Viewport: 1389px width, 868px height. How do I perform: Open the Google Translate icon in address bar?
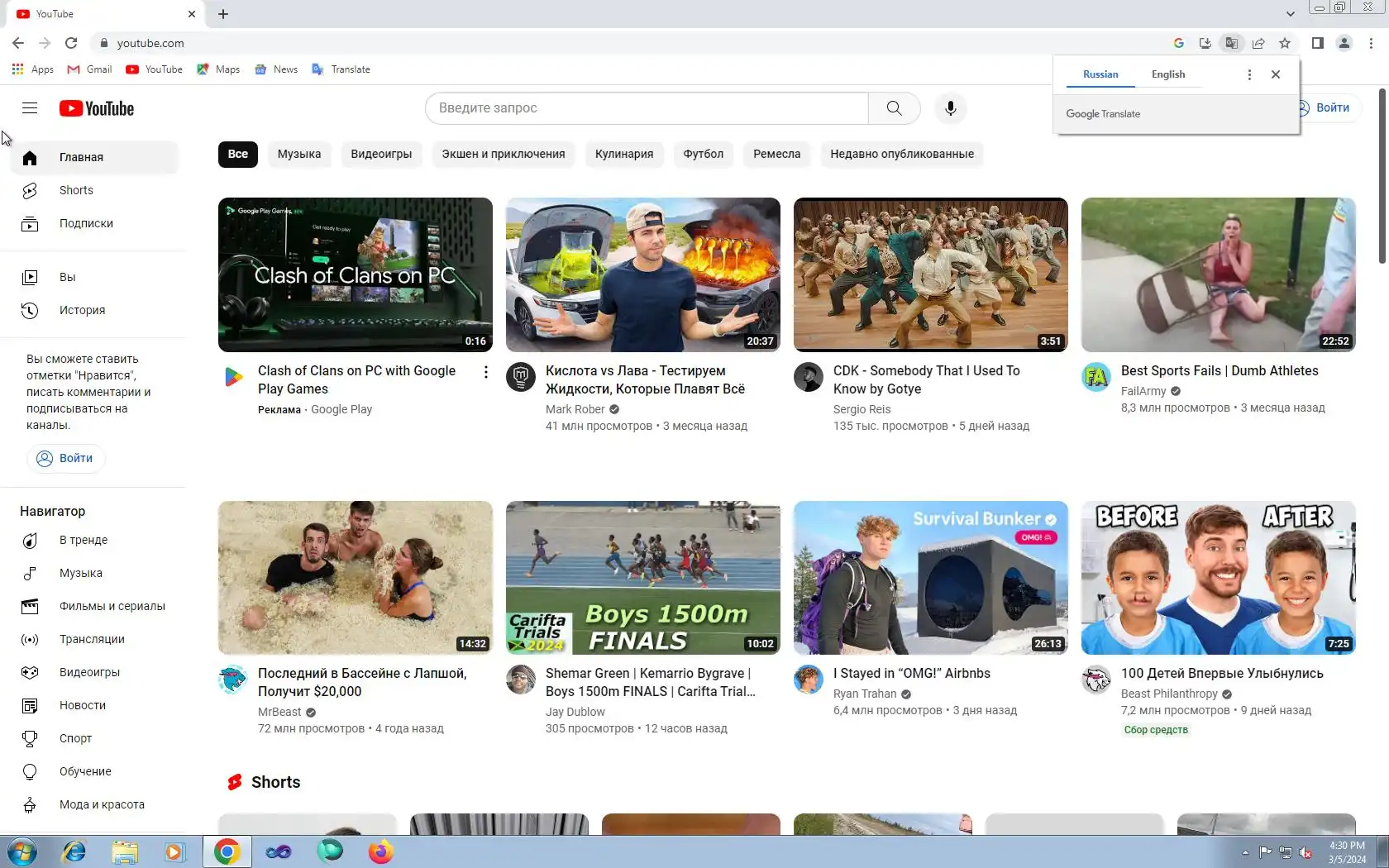click(1232, 43)
